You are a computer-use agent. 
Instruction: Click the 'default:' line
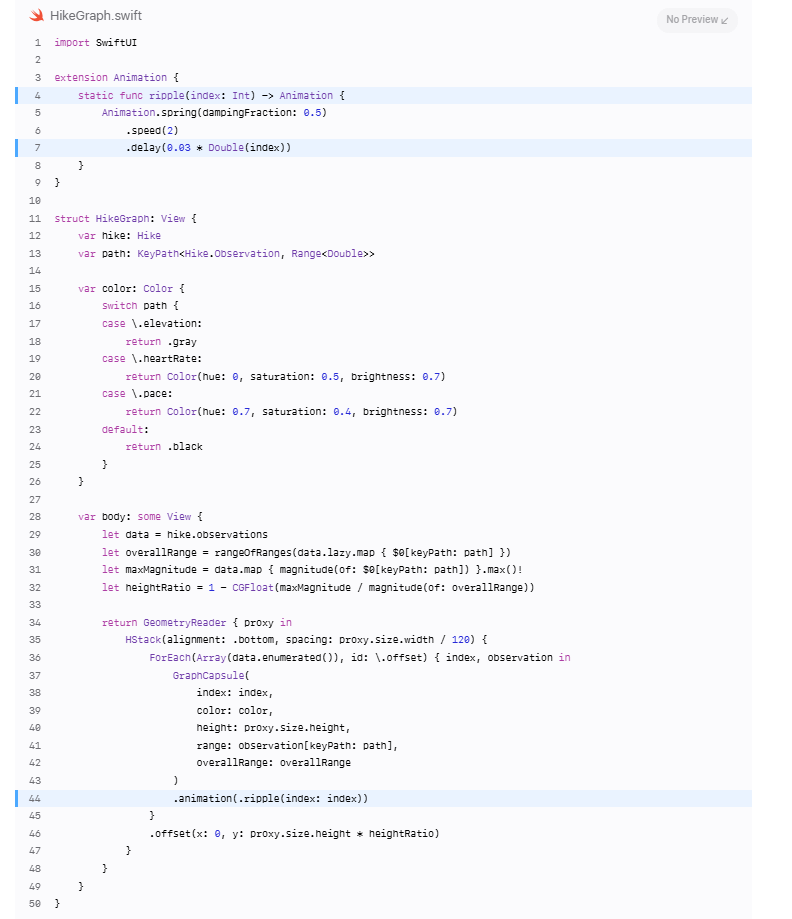[125, 430]
